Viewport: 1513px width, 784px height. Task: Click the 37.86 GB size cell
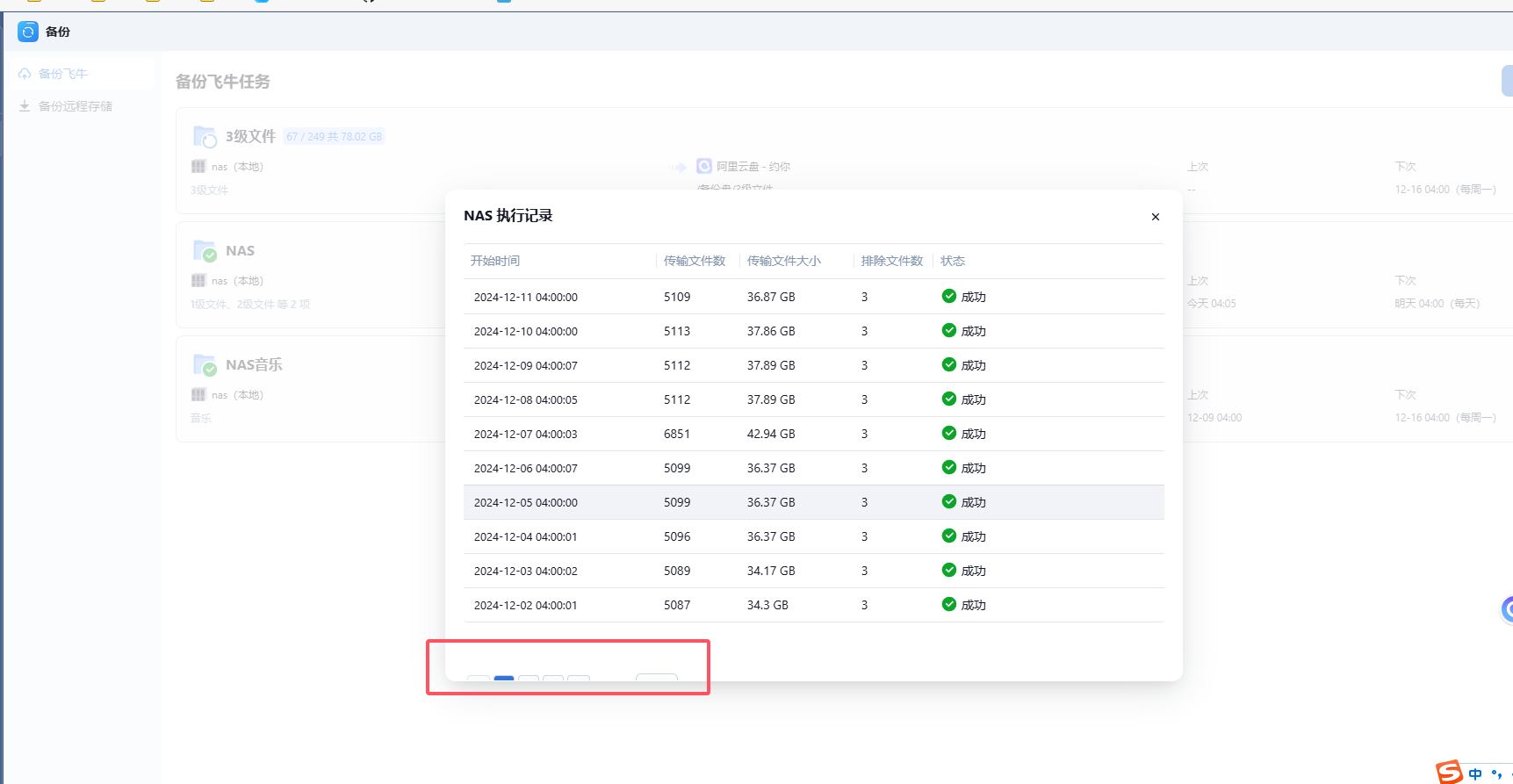[771, 332]
